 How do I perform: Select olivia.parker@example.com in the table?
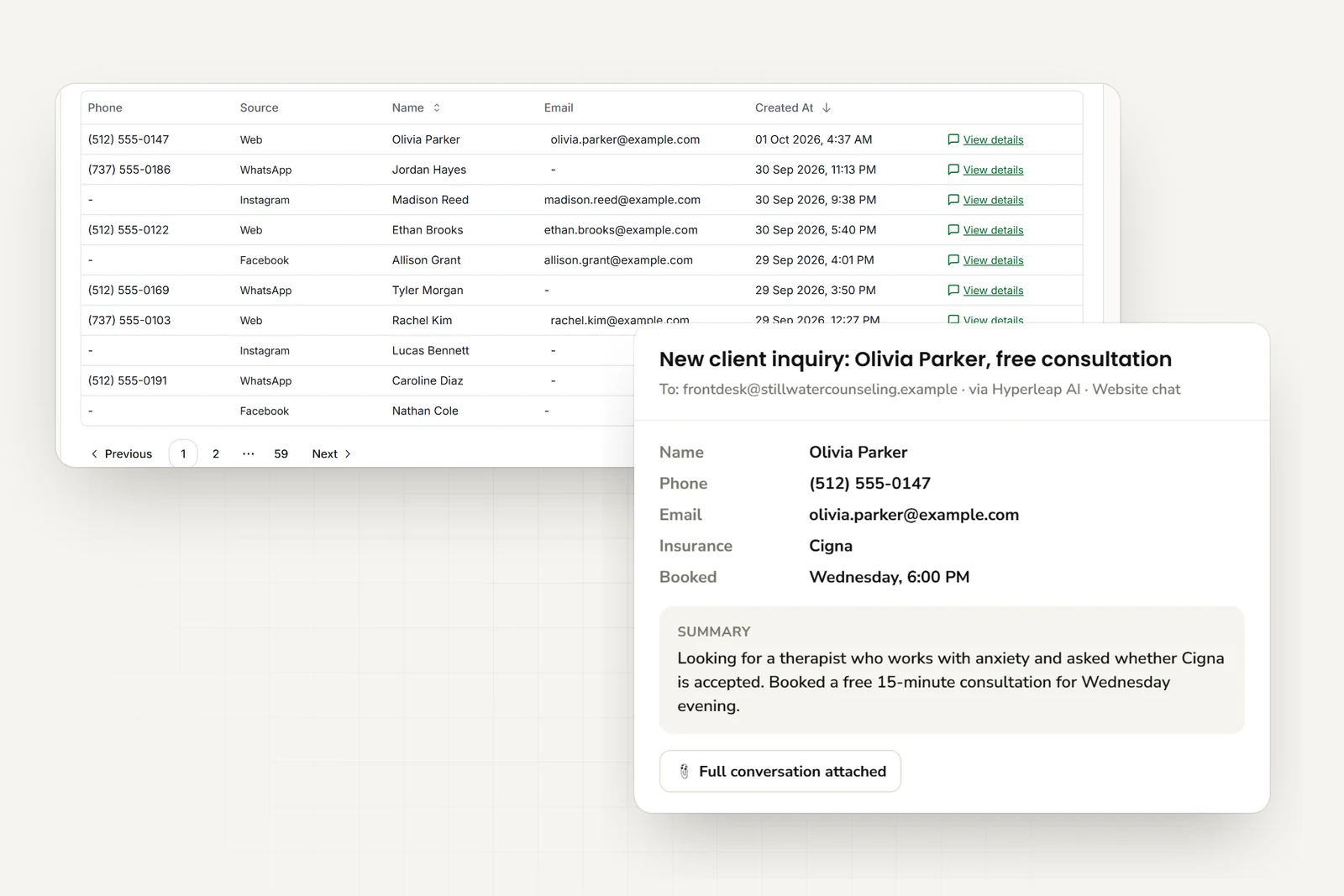click(x=625, y=139)
